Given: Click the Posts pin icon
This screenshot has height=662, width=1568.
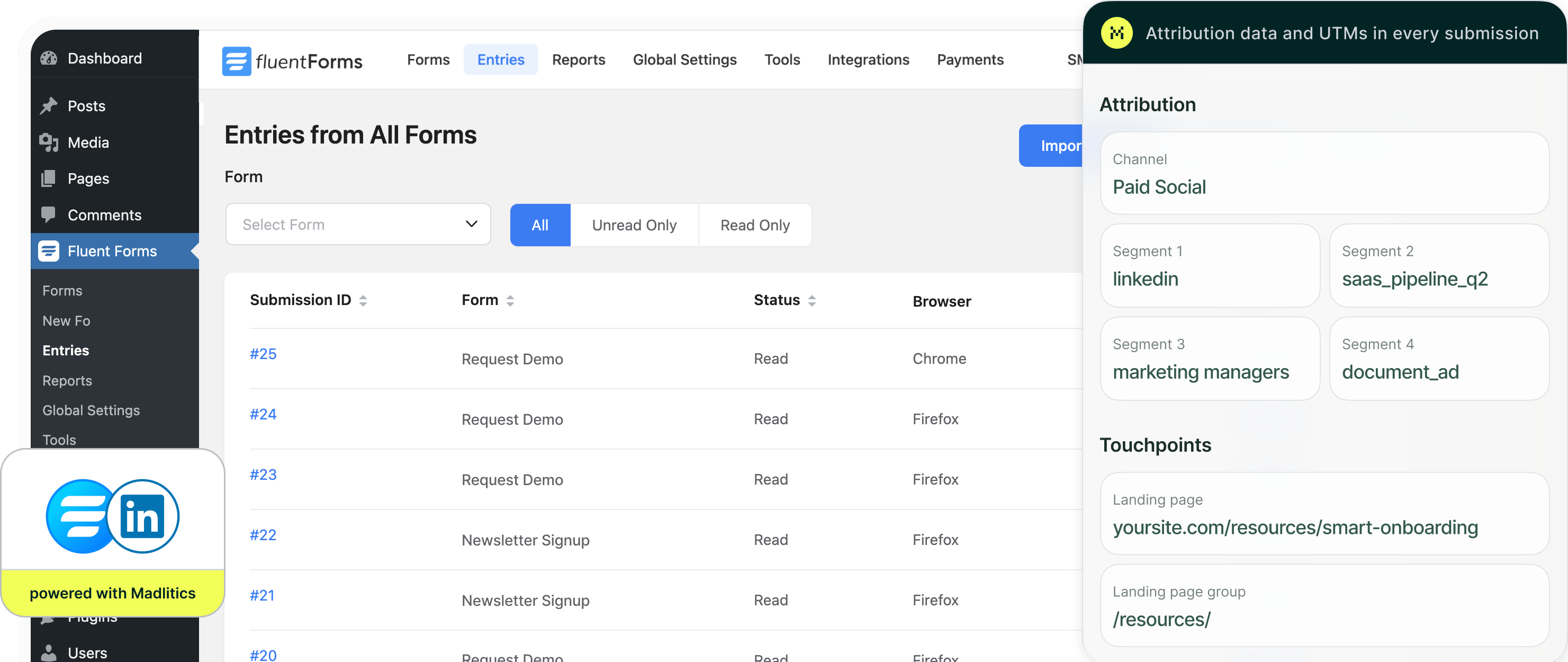Looking at the screenshot, I should pyautogui.click(x=49, y=106).
